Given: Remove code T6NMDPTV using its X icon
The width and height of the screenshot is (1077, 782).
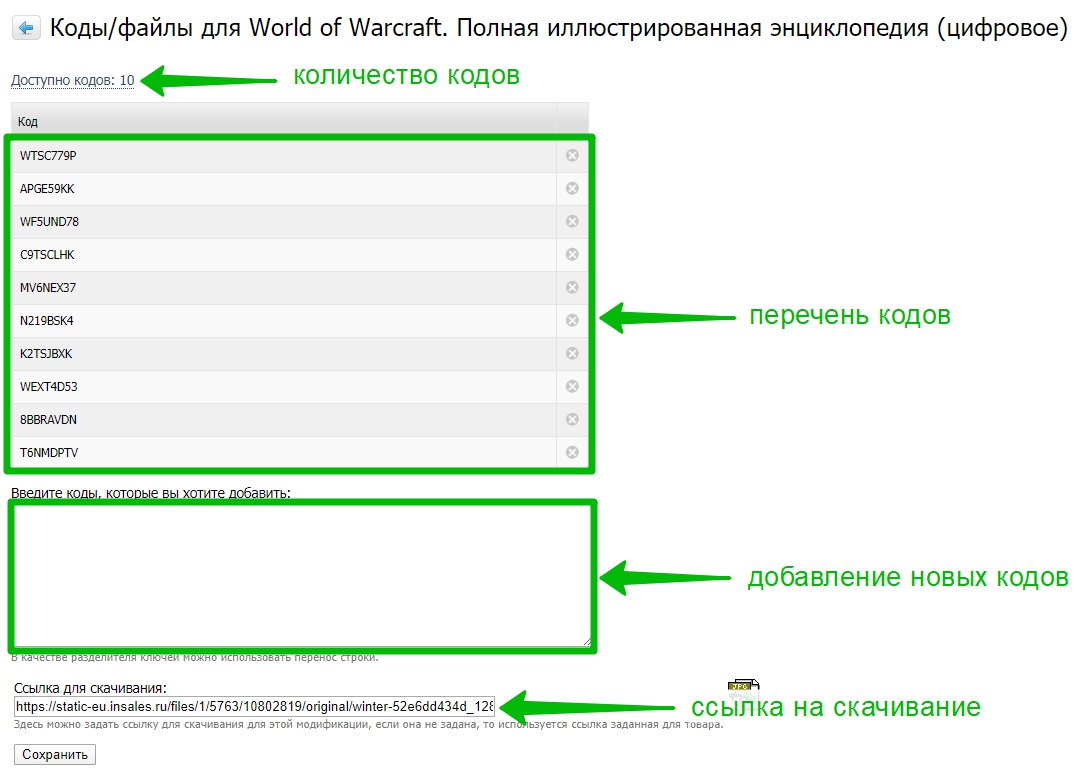Looking at the screenshot, I should pos(572,452).
